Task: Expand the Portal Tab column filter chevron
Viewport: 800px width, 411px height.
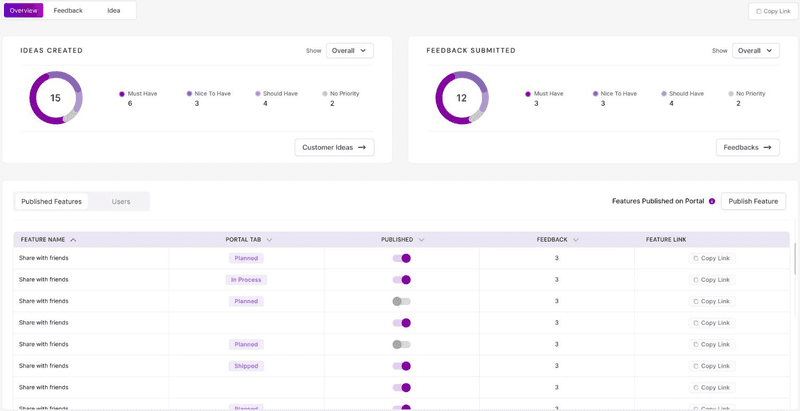Action: click(x=269, y=240)
